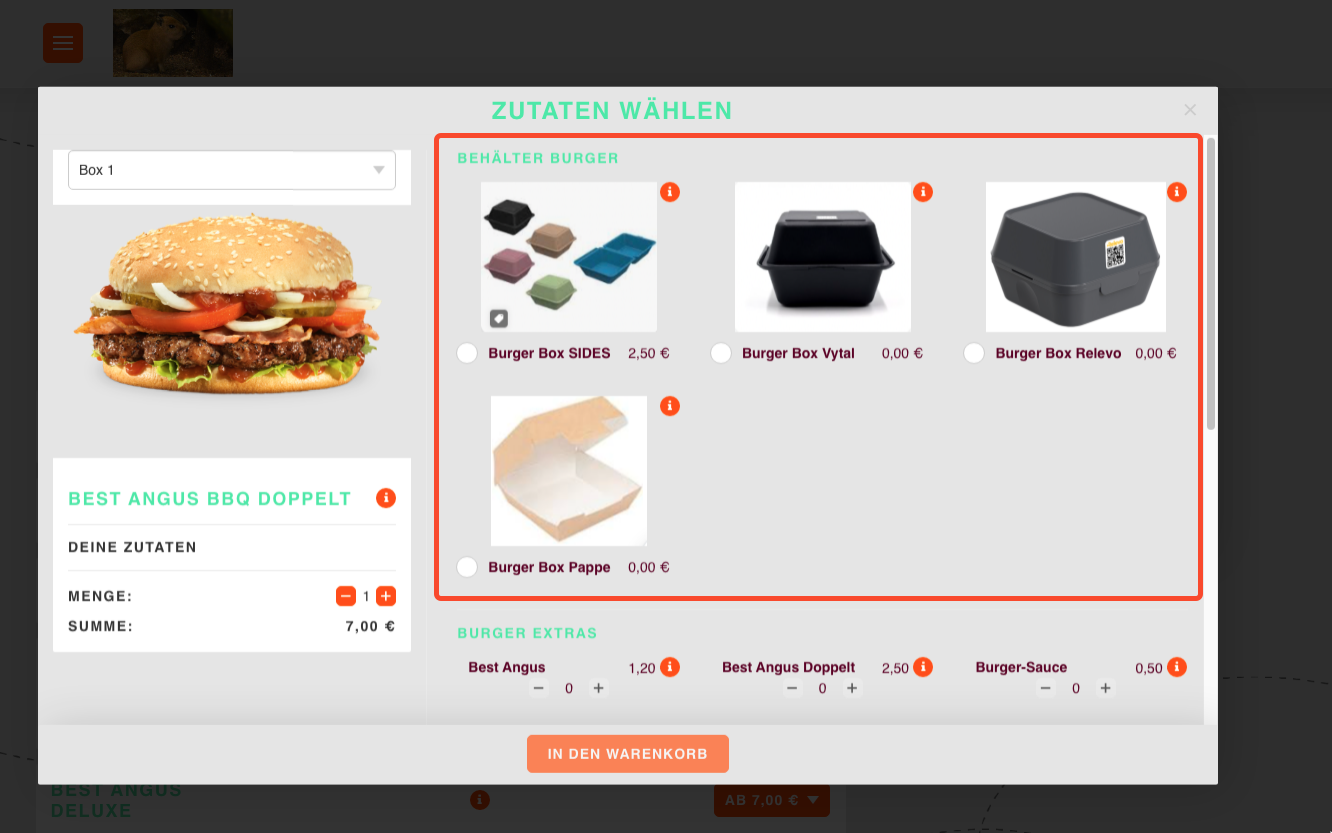The width and height of the screenshot is (1332, 833).
Task: Expand the AB 7,00 € price dropdown
Action: (771, 800)
